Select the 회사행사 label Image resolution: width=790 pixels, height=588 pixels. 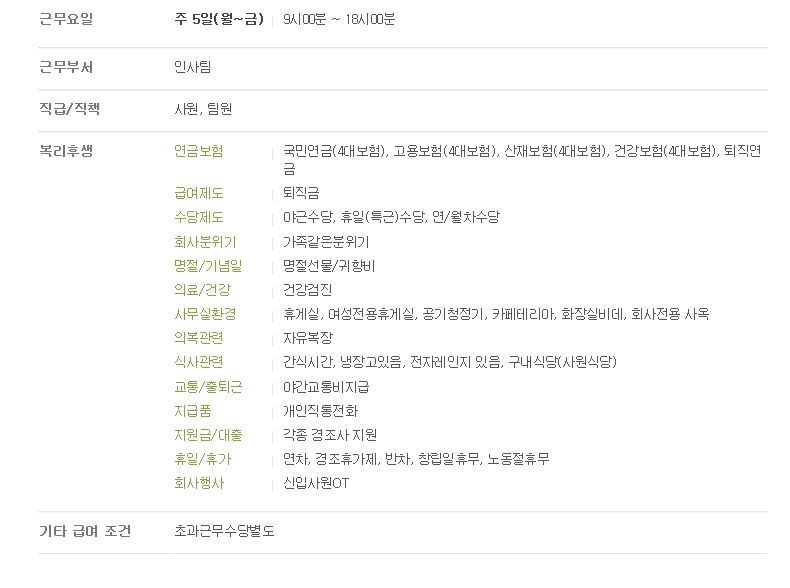click(199, 483)
